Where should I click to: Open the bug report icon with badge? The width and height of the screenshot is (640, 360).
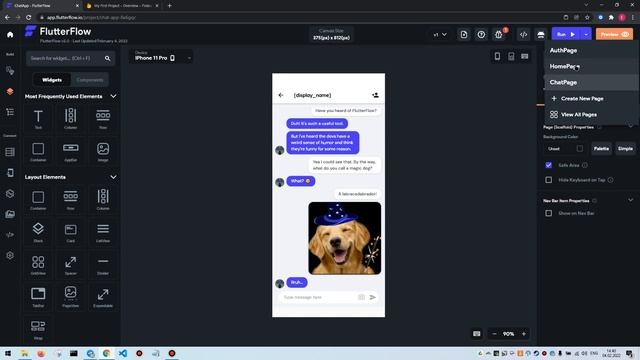(499, 35)
